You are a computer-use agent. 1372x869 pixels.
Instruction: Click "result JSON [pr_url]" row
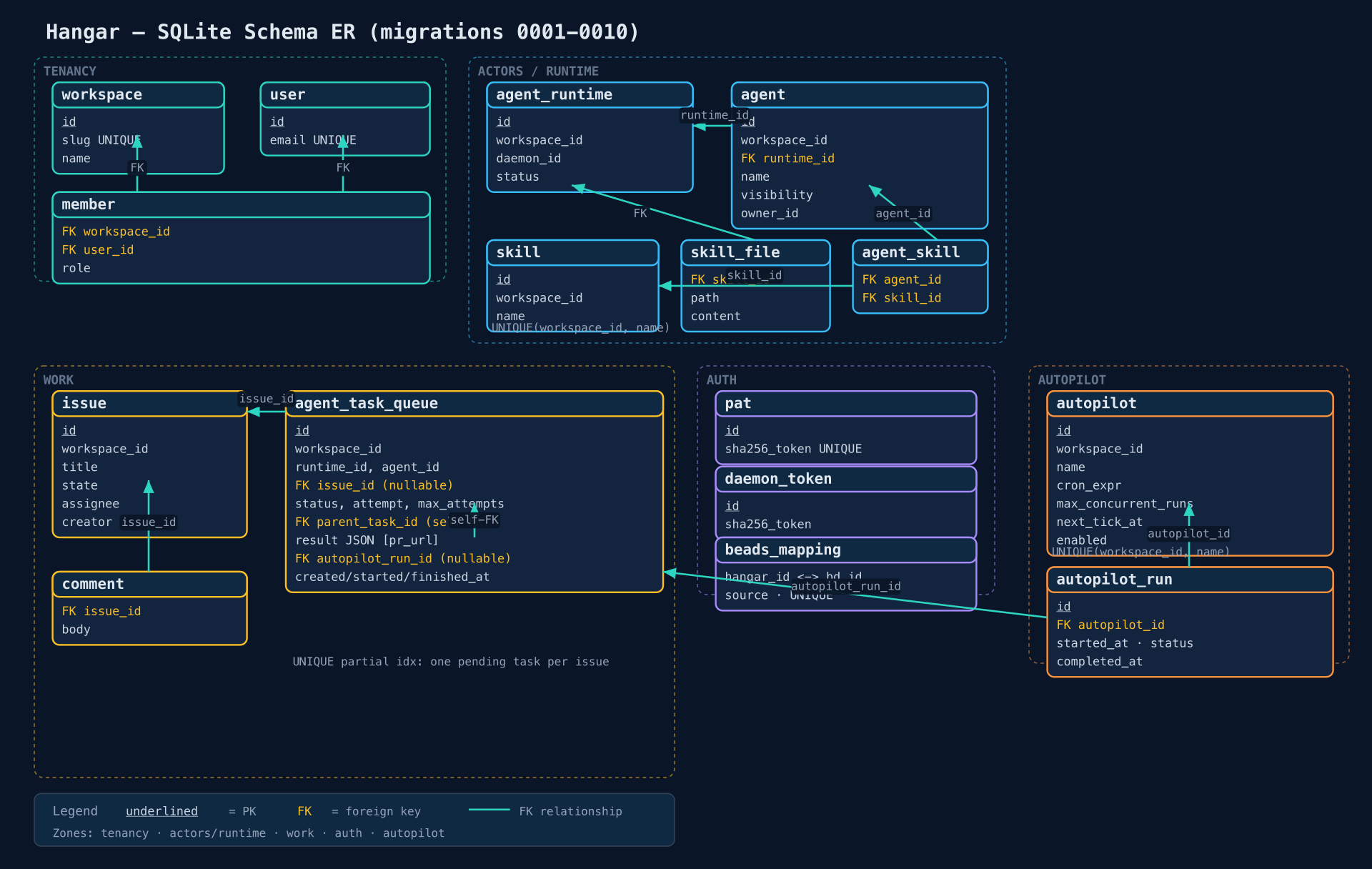[x=367, y=541]
